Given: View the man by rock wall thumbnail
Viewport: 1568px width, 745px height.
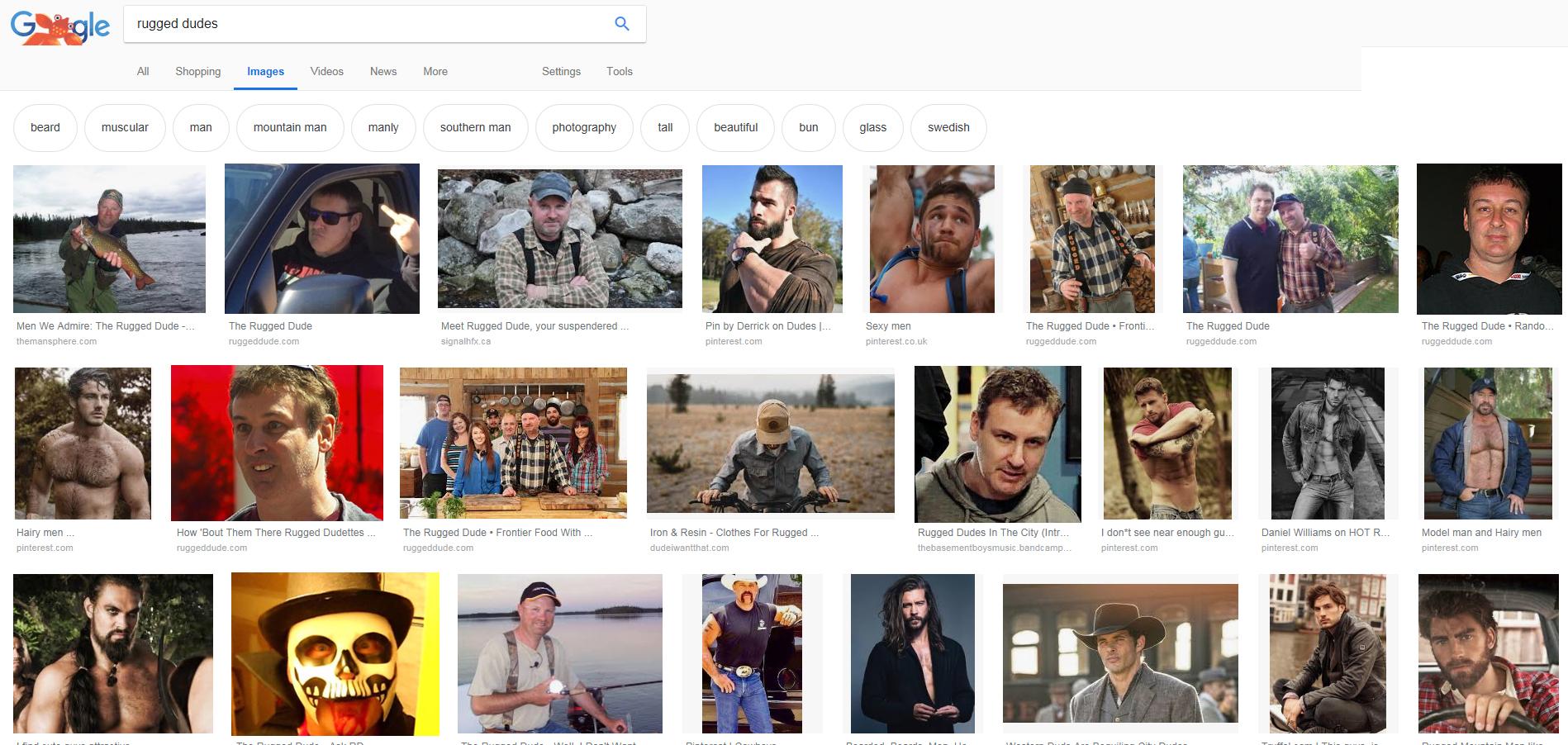Looking at the screenshot, I should pos(560,239).
